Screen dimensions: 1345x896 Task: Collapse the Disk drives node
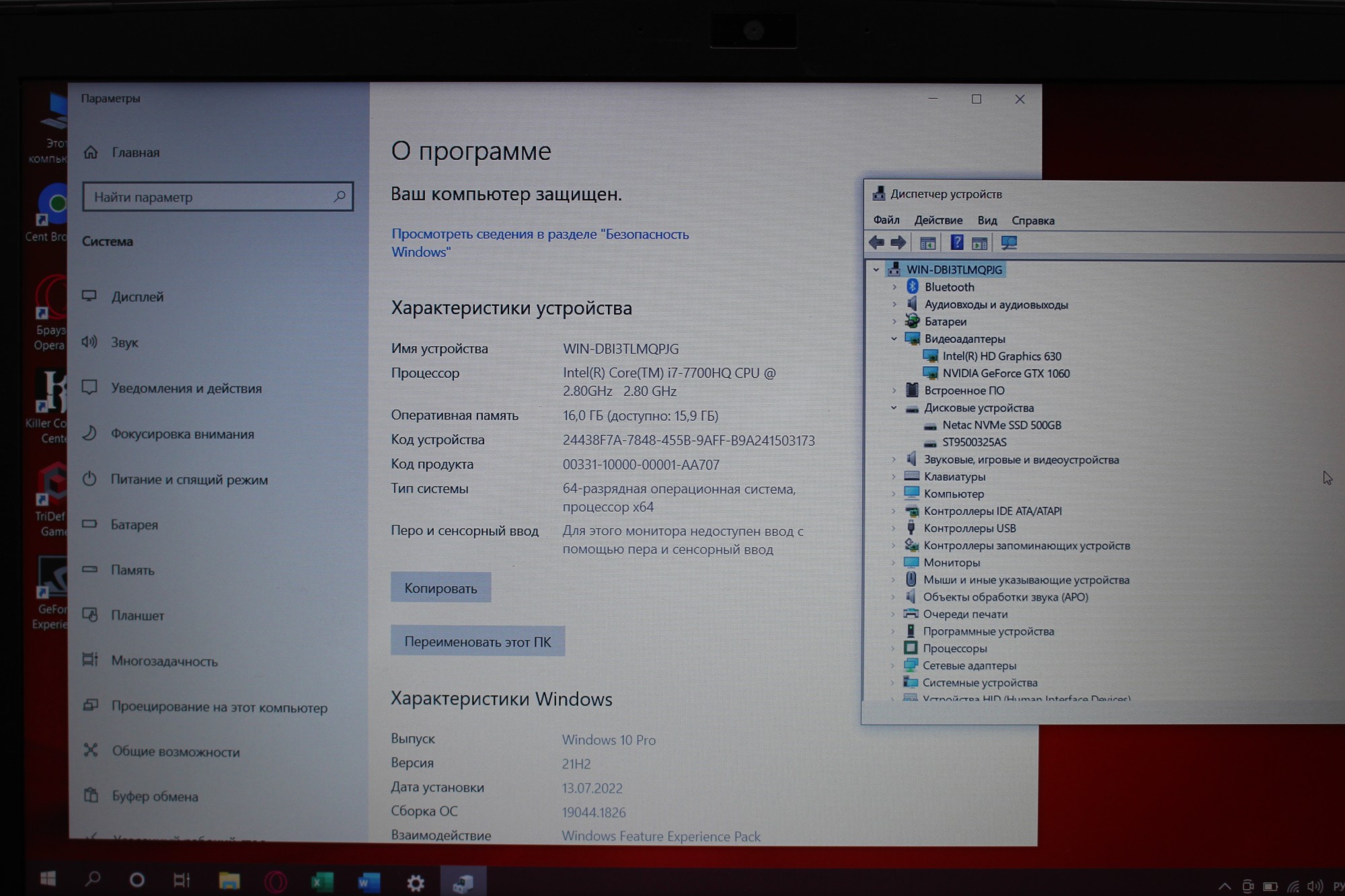click(x=894, y=408)
